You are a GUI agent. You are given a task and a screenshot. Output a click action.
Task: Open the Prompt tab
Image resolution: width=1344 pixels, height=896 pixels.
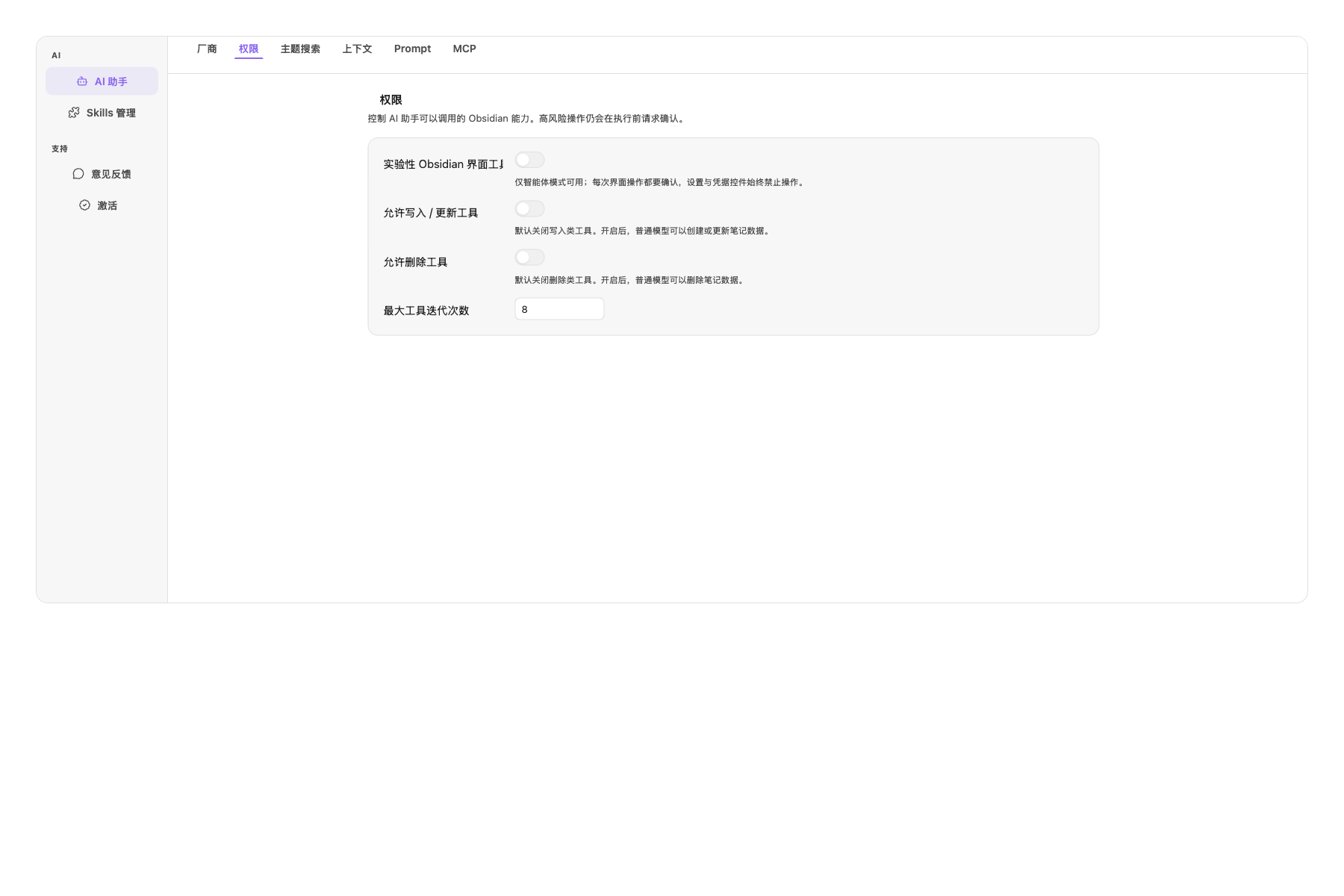coord(412,49)
